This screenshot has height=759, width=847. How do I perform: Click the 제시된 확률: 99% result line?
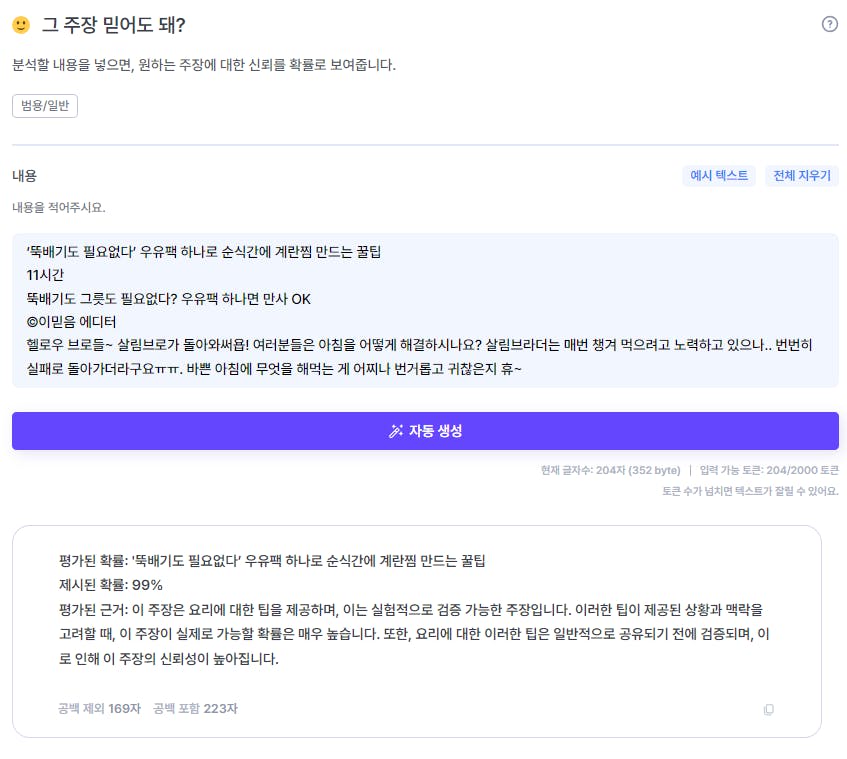[x=111, y=585]
